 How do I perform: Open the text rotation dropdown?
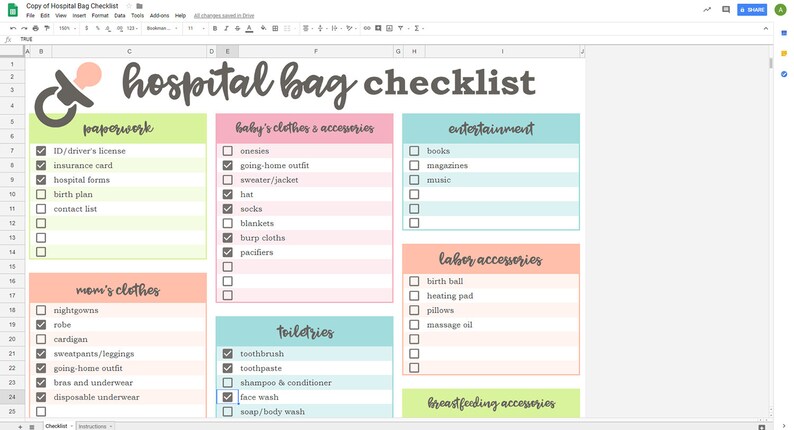pyautogui.click(x=350, y=28)
